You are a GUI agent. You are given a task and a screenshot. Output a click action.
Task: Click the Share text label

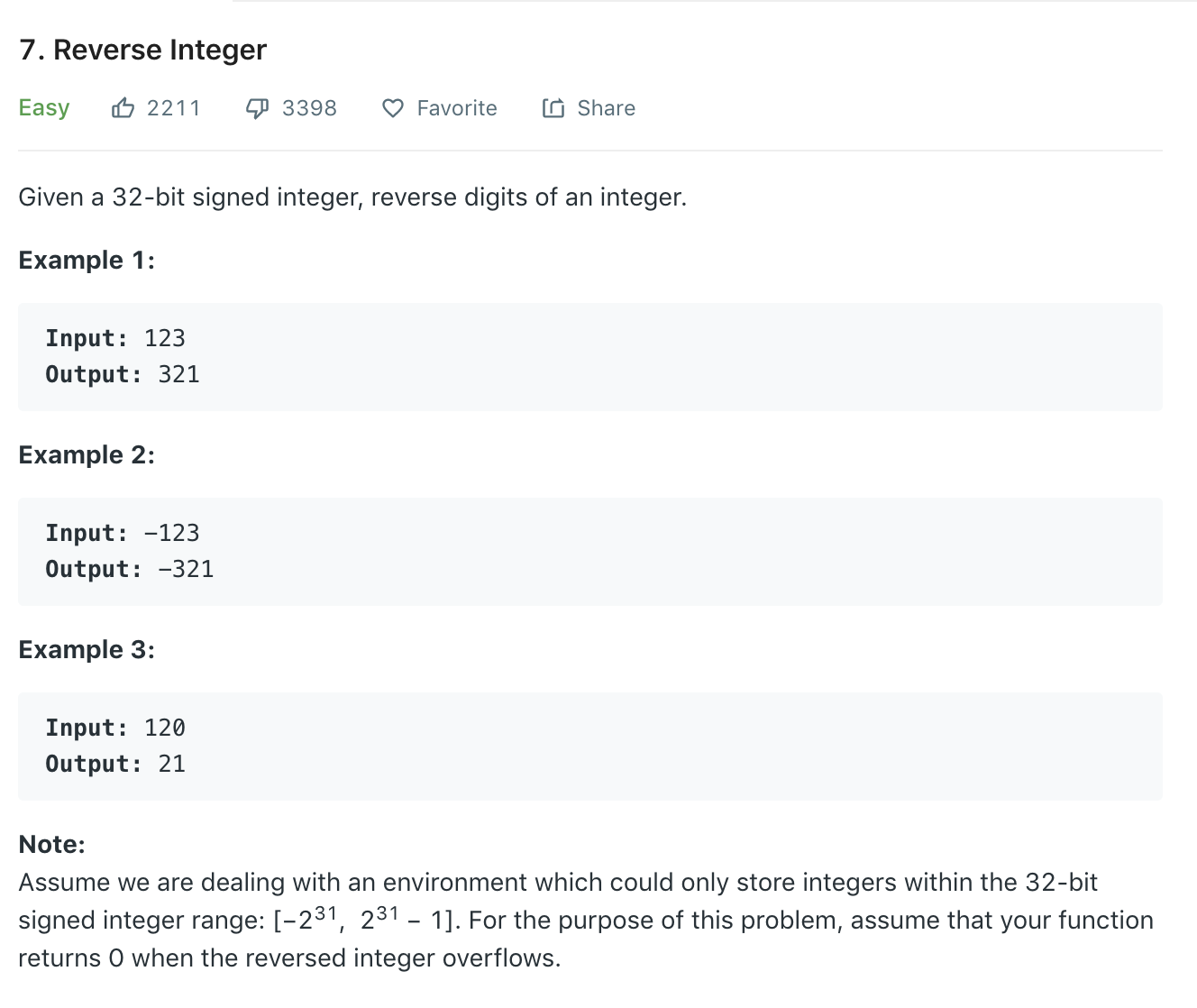[607, 107]
